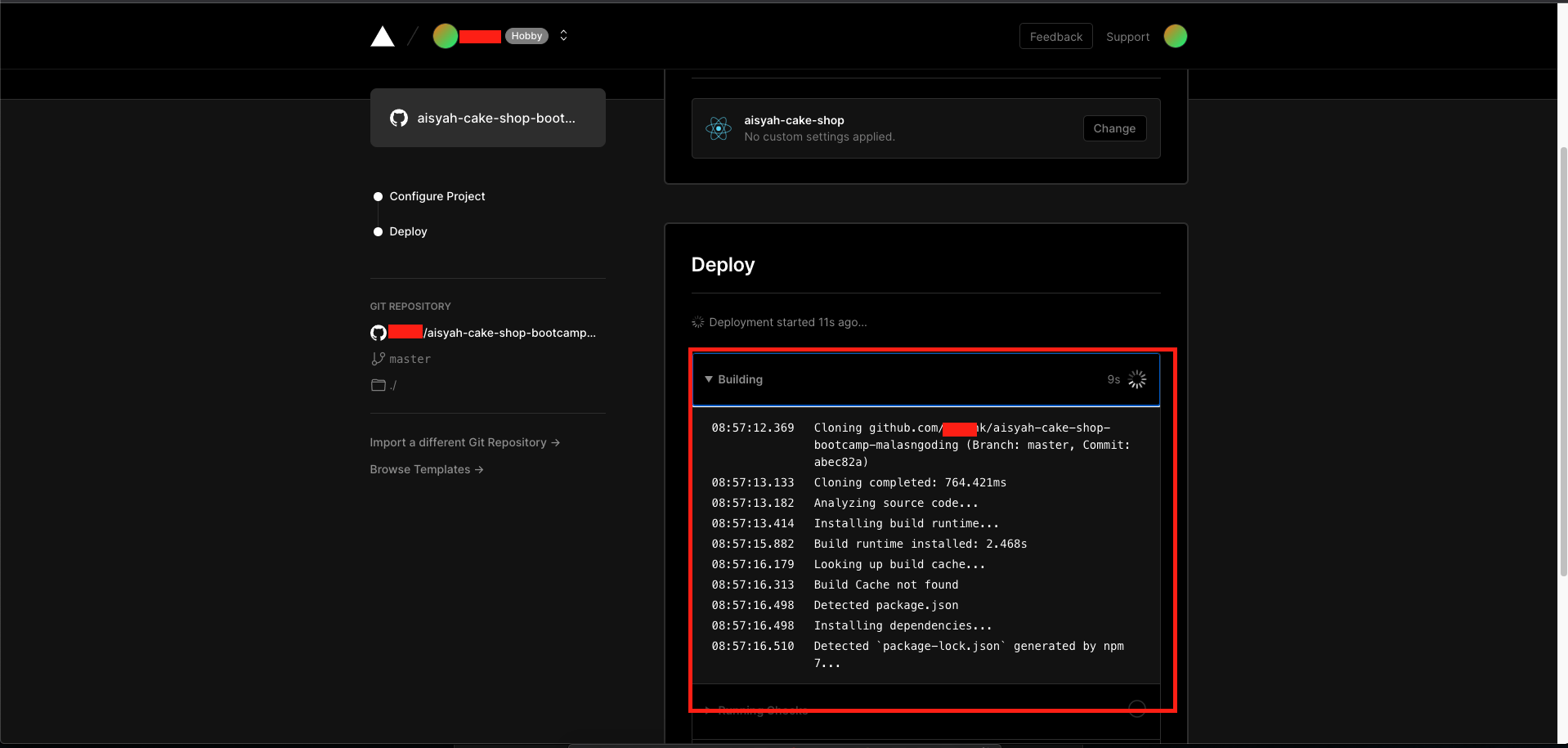The image size is (1568, 748).
Task: Click the React framework icon next to aisyah-cake-shop
Action: [718, 128]
